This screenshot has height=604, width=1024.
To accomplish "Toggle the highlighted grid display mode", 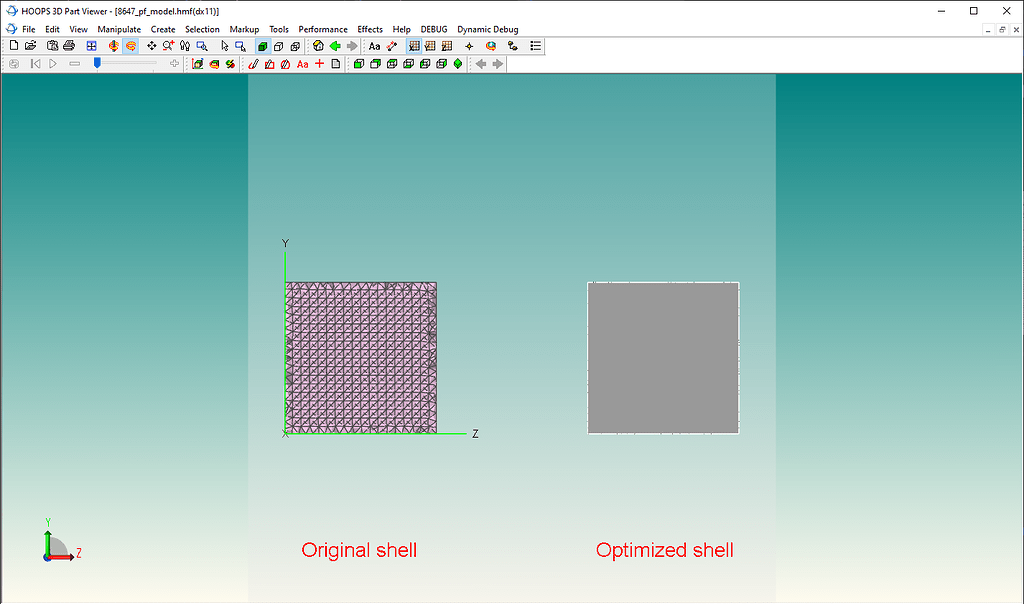I will coord(414,45).
